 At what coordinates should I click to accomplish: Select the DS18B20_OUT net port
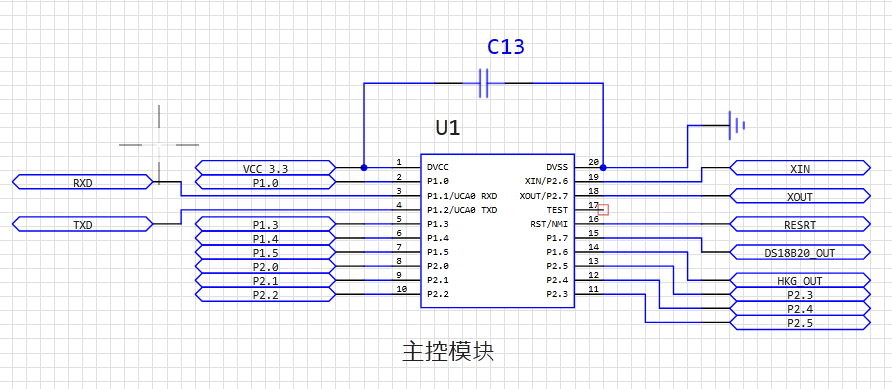pos(800,253)
